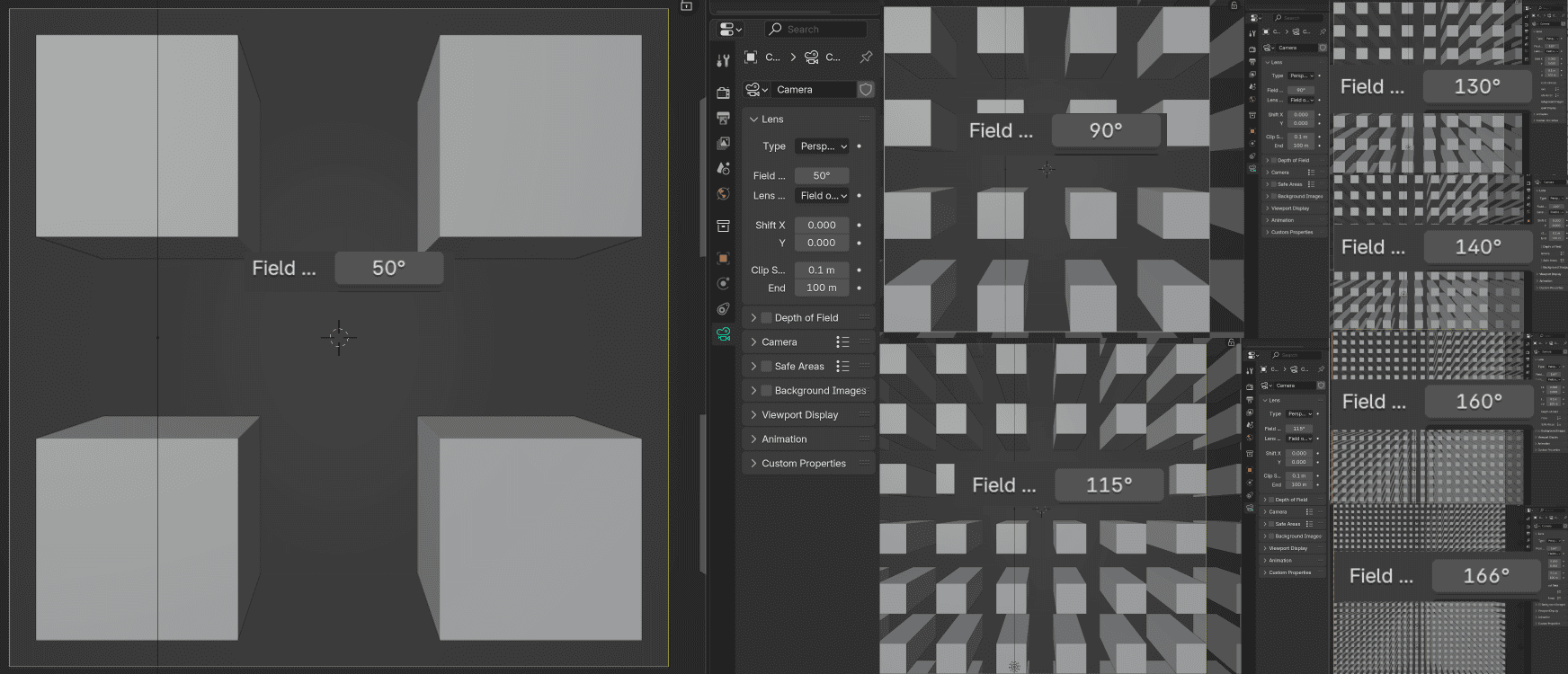Open the Render properties tab
The image size is (1568, 674).
[x=723, y=93]
